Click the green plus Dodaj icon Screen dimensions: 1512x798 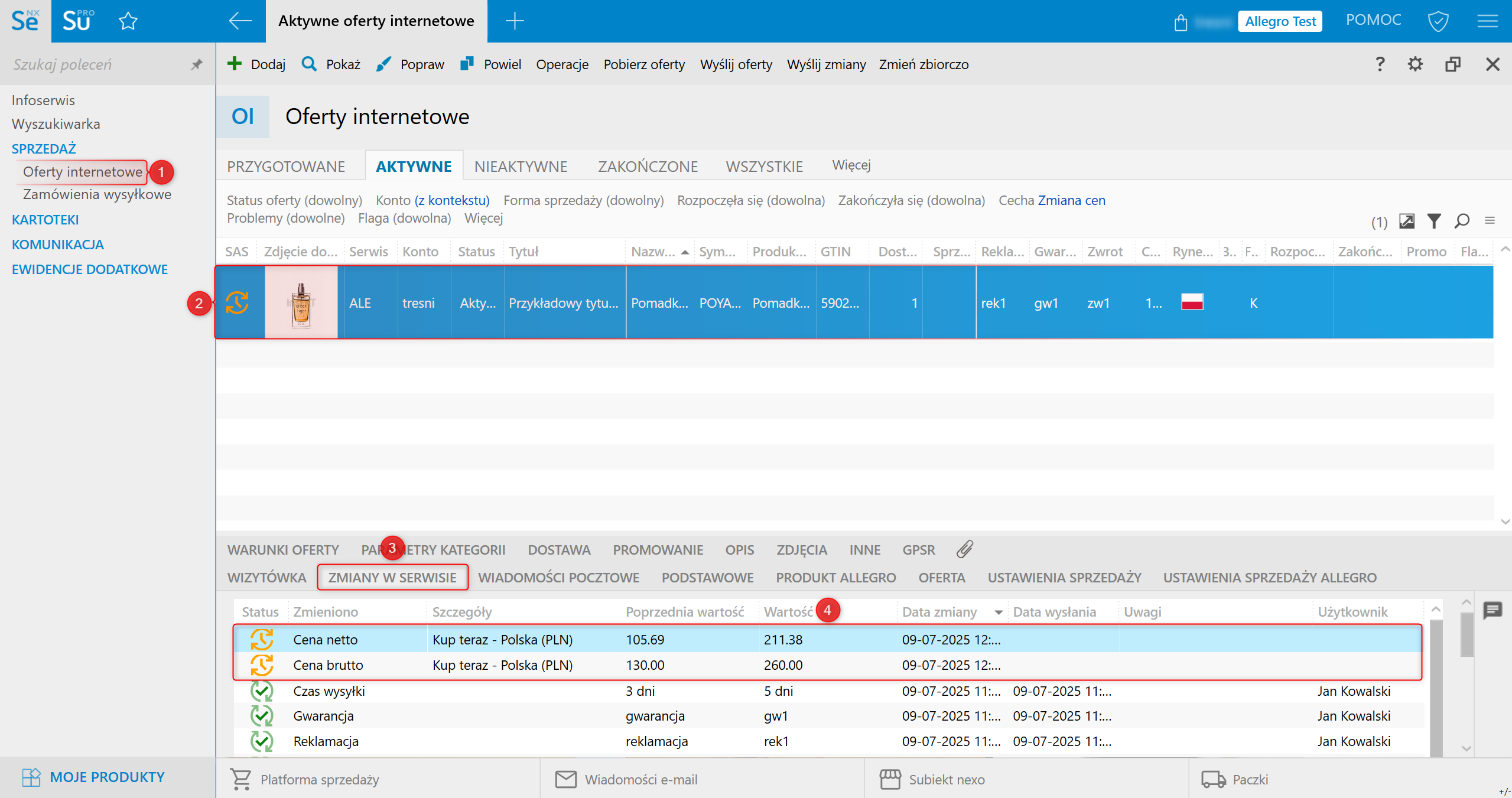235,64
